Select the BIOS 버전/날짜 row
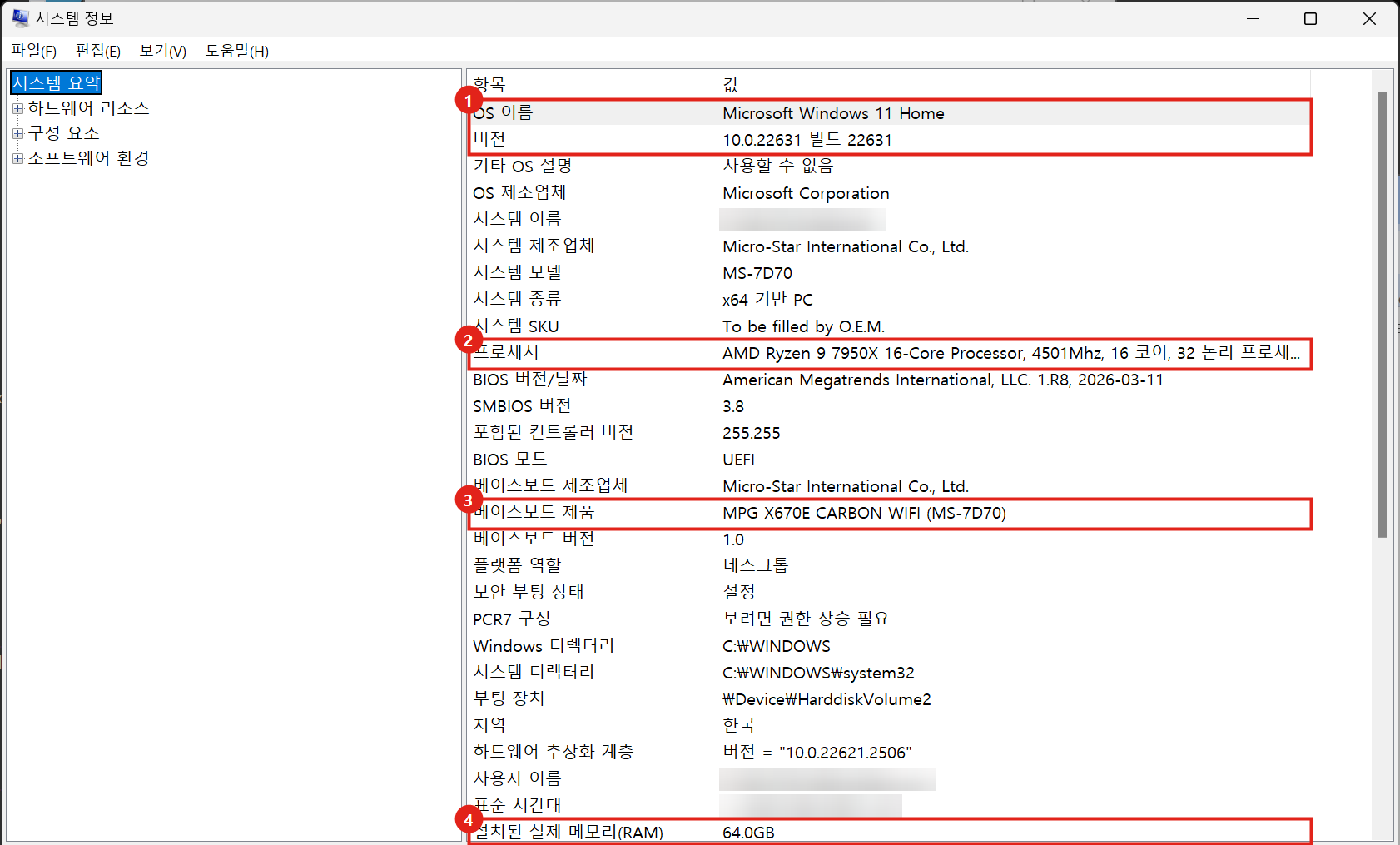The width and height of the screenshot is (1400, 845). (889, 380)
